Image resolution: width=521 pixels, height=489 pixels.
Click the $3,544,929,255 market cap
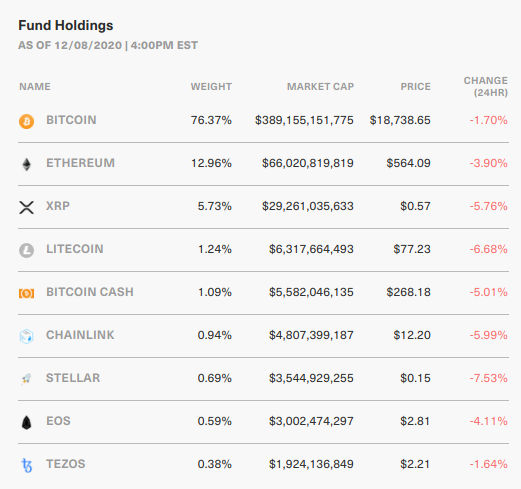pos(311,378)
